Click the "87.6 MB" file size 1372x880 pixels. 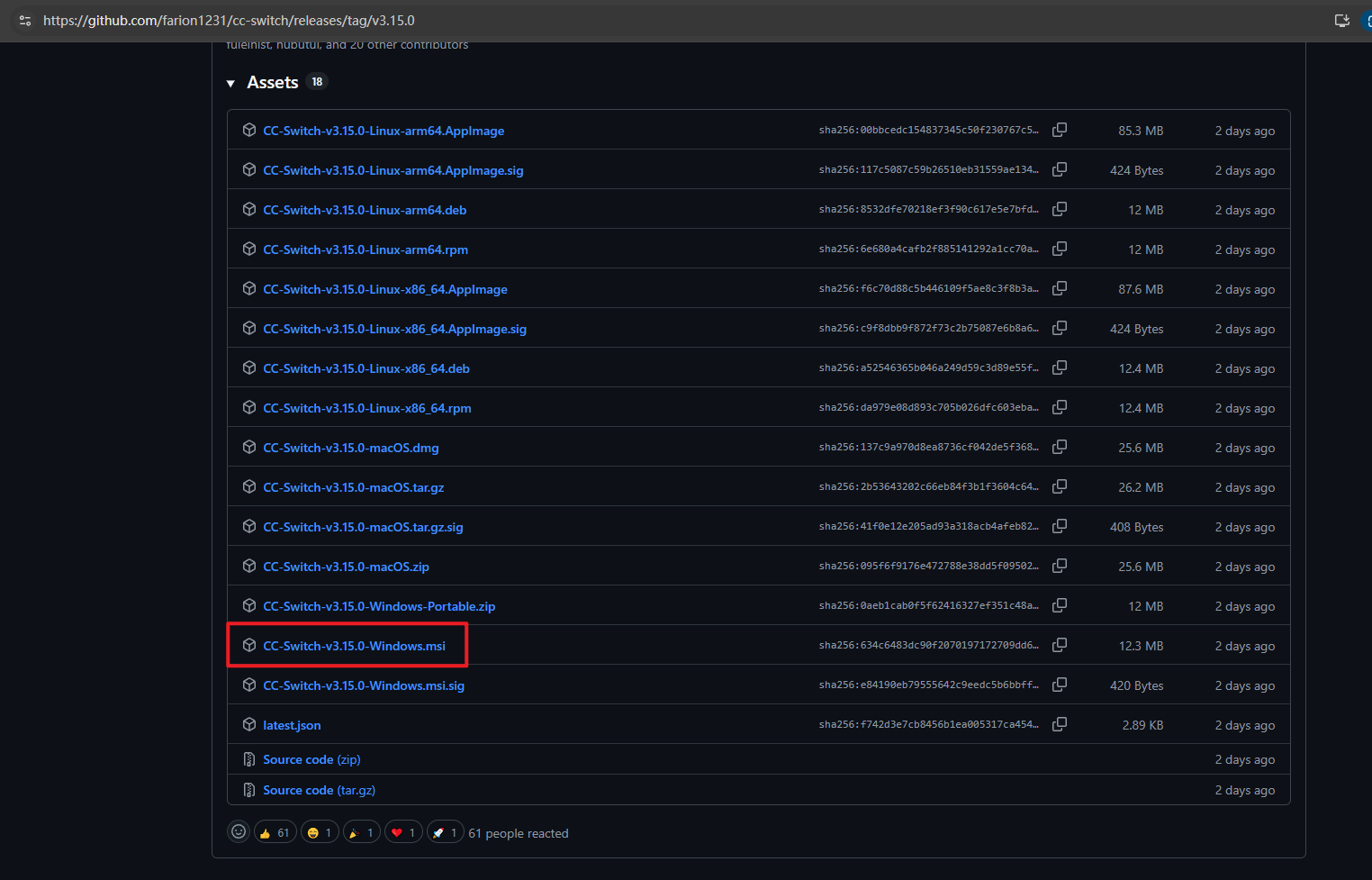(1141, 289)
